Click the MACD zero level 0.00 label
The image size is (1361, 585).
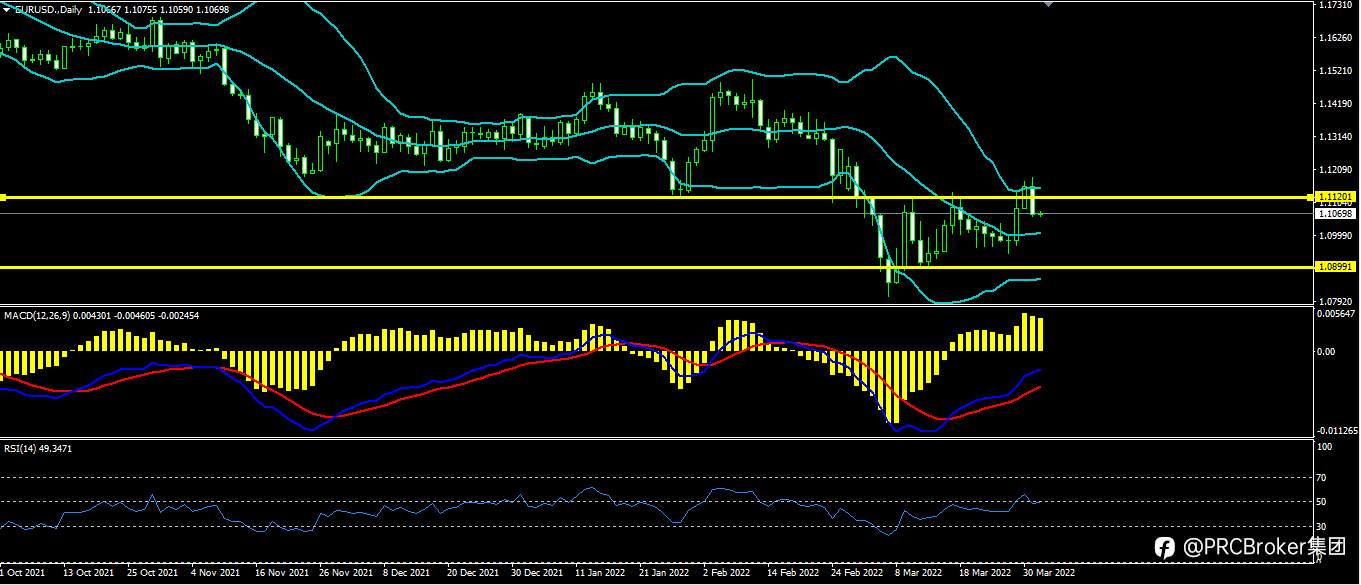point(1326,351)
